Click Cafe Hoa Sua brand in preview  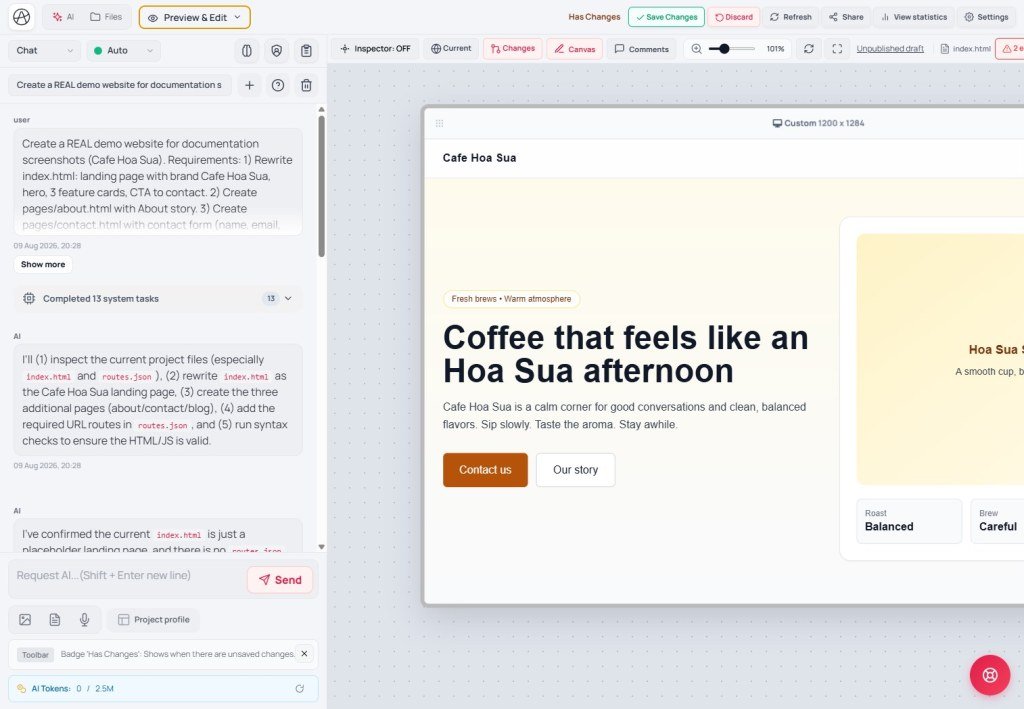479,158
